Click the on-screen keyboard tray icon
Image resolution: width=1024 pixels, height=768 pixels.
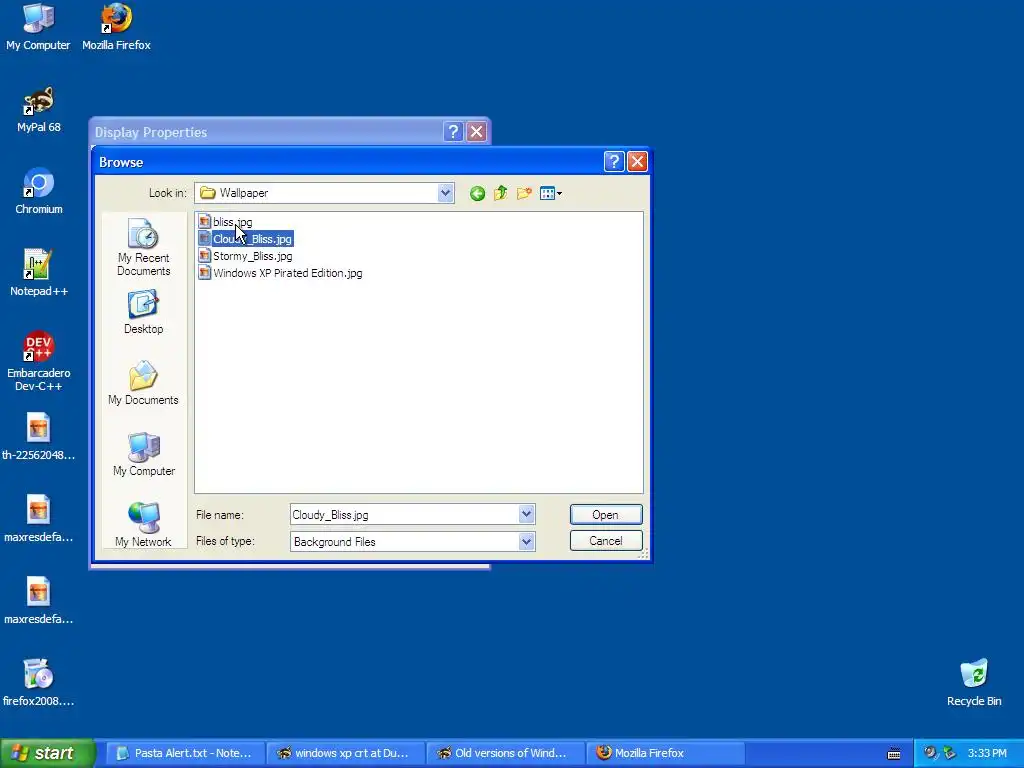(895, 754)
